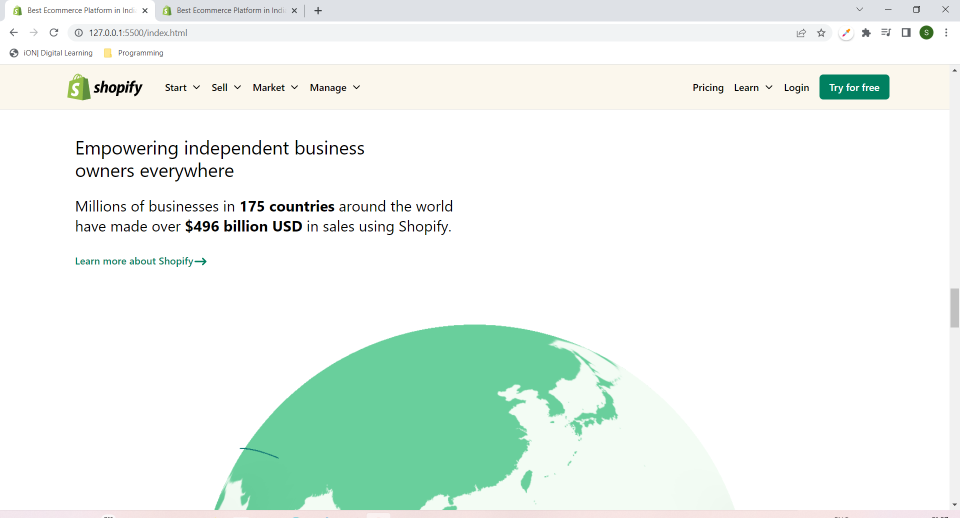The width and height of the screenshot is (960, 518).
Task: Click the share page icon in the address bar
Action: [801, 33]
